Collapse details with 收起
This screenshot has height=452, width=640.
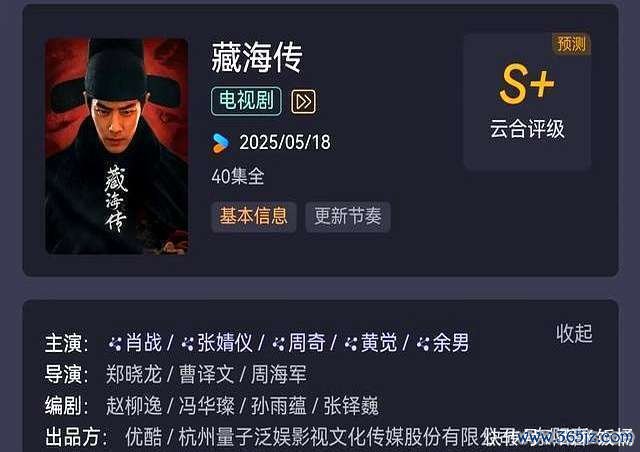click(x=574, y=334)
